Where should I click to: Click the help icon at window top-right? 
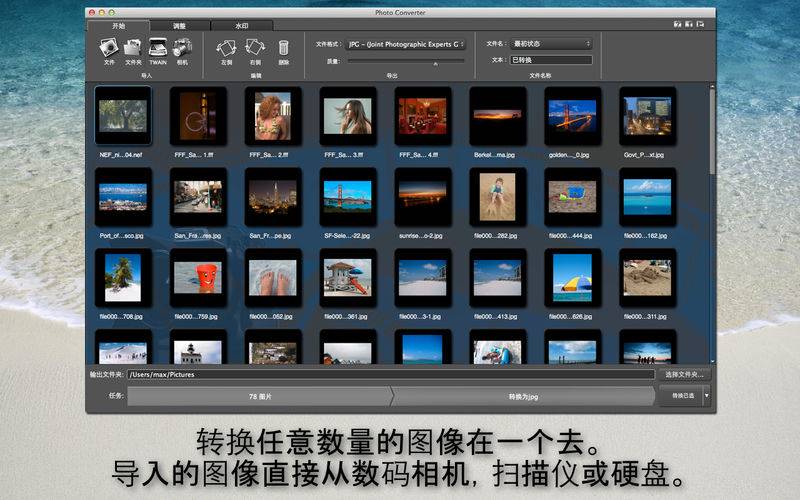click(x=679, y=24)
